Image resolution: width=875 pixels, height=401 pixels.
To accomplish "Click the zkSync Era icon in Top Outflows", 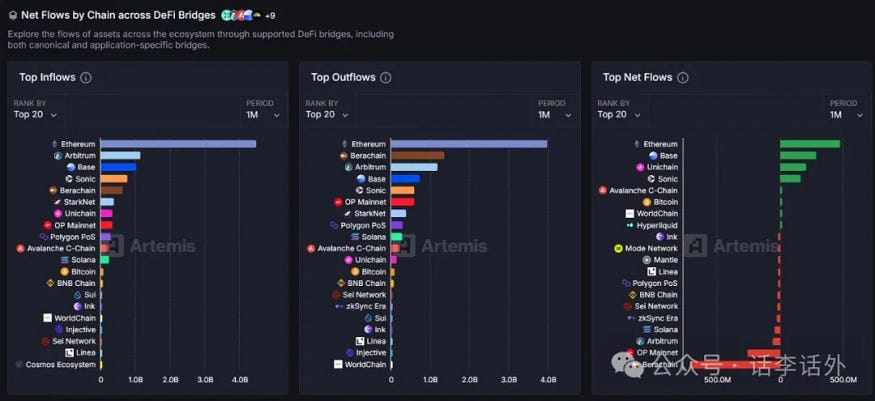I will 339,306.
